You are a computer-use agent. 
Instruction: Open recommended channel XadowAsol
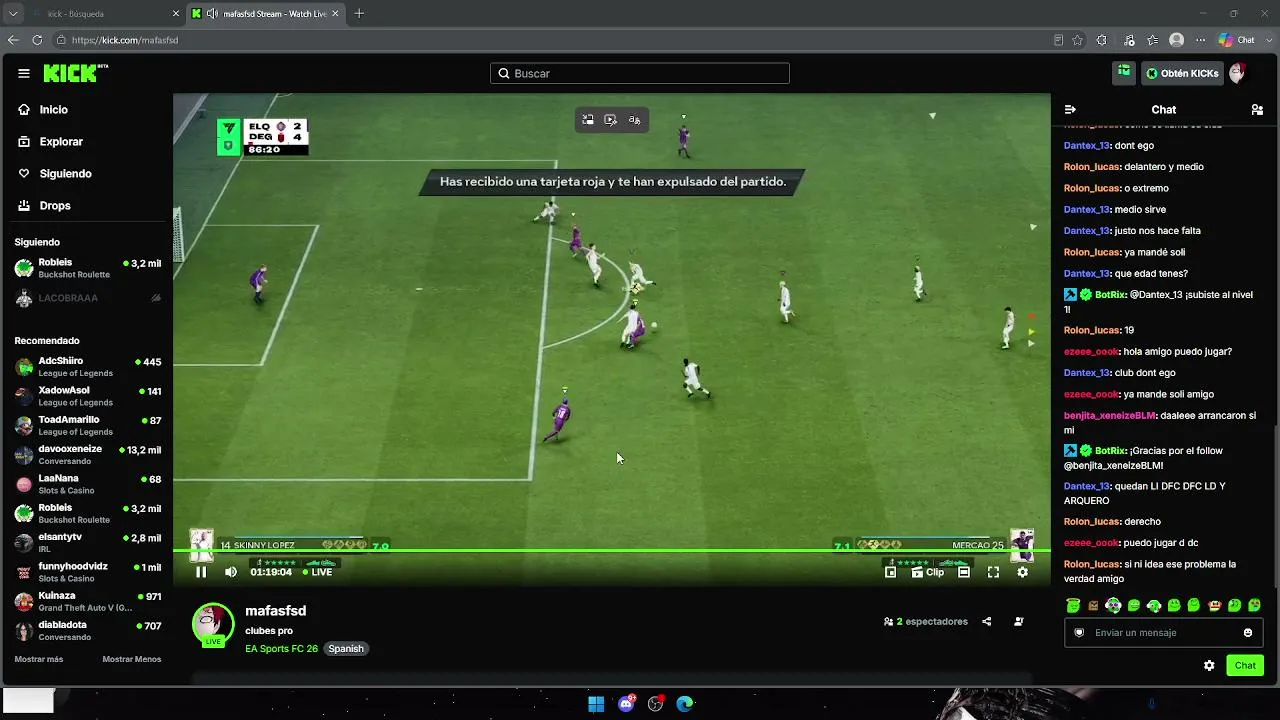click(87, 396)
